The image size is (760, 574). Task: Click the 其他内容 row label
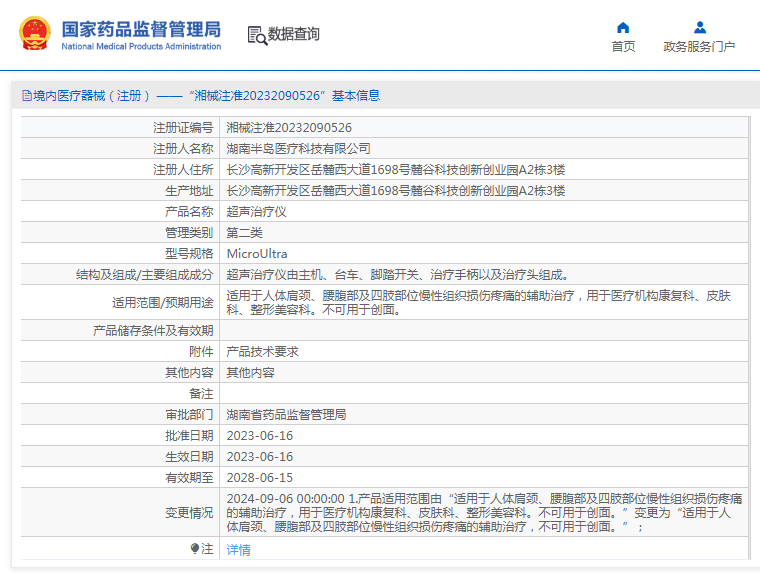click(x=190, y=372)
